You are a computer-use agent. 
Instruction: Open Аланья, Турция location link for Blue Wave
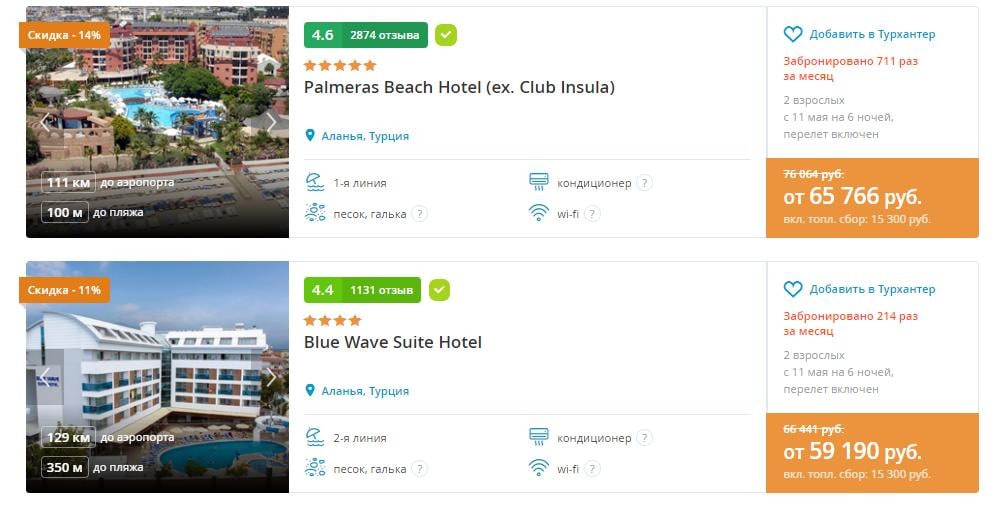365,391
